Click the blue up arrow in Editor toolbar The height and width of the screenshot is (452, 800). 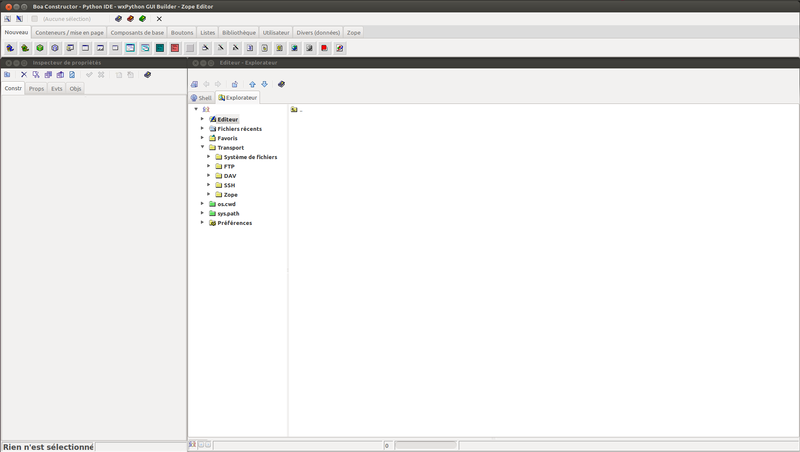[x=252, y=84]
